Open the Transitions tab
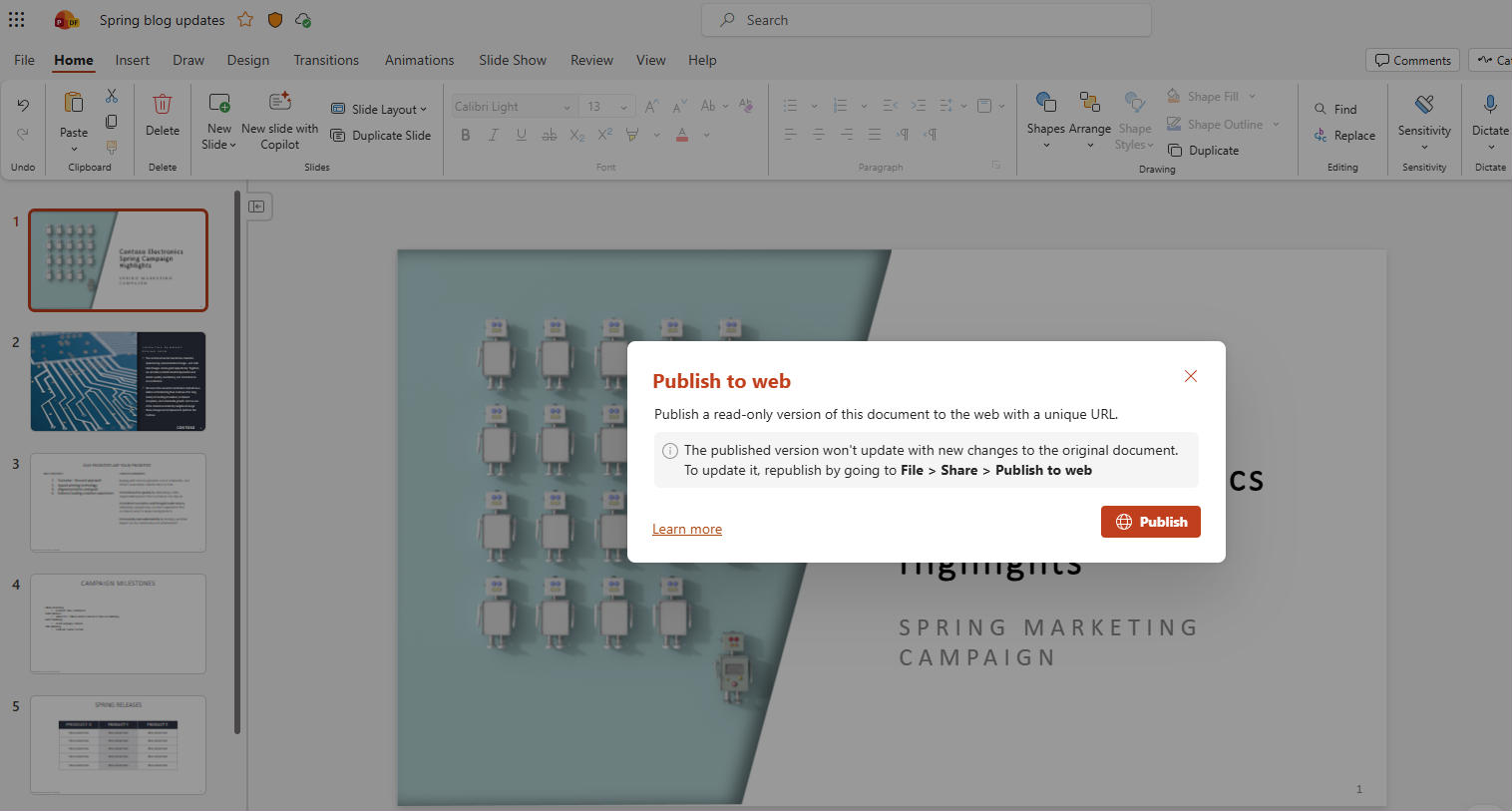Viewport: 1512px width, 811px height. pos(325,60)
